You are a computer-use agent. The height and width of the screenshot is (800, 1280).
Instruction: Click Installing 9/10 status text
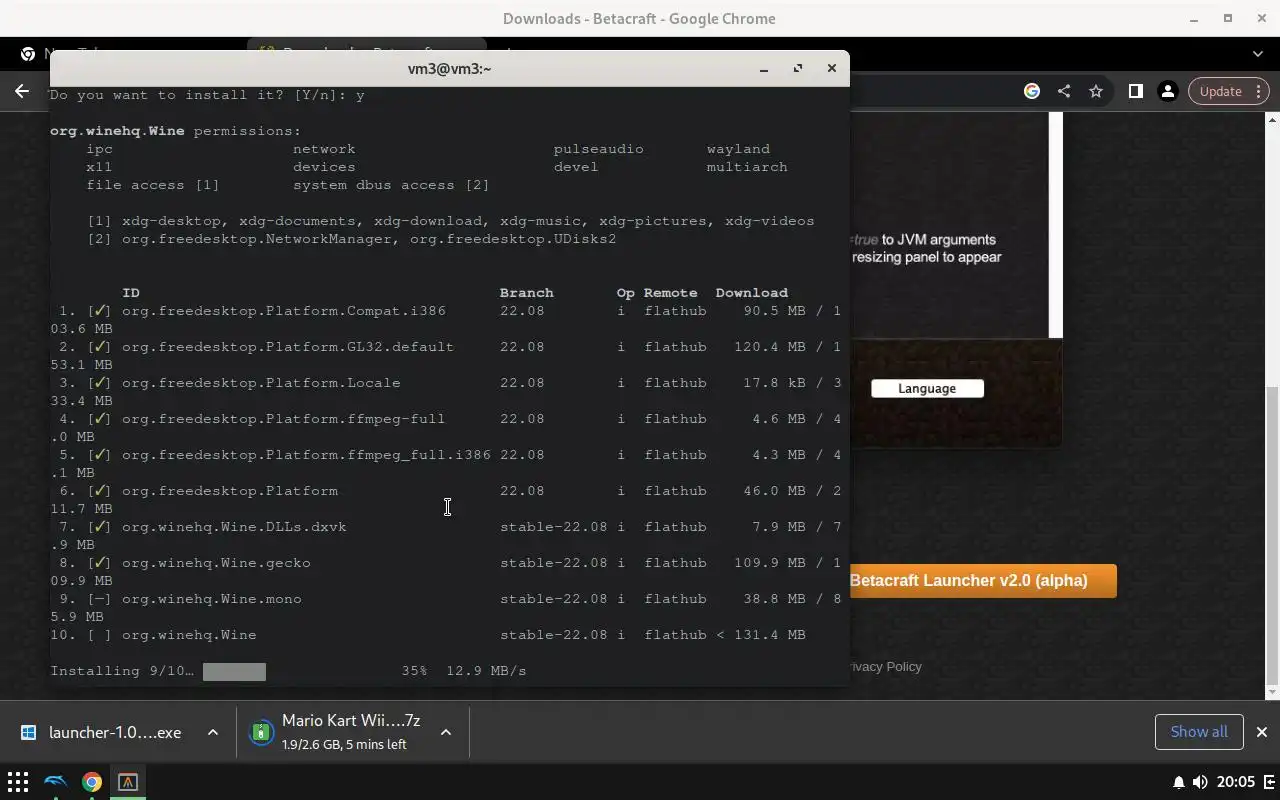[122, 671]
